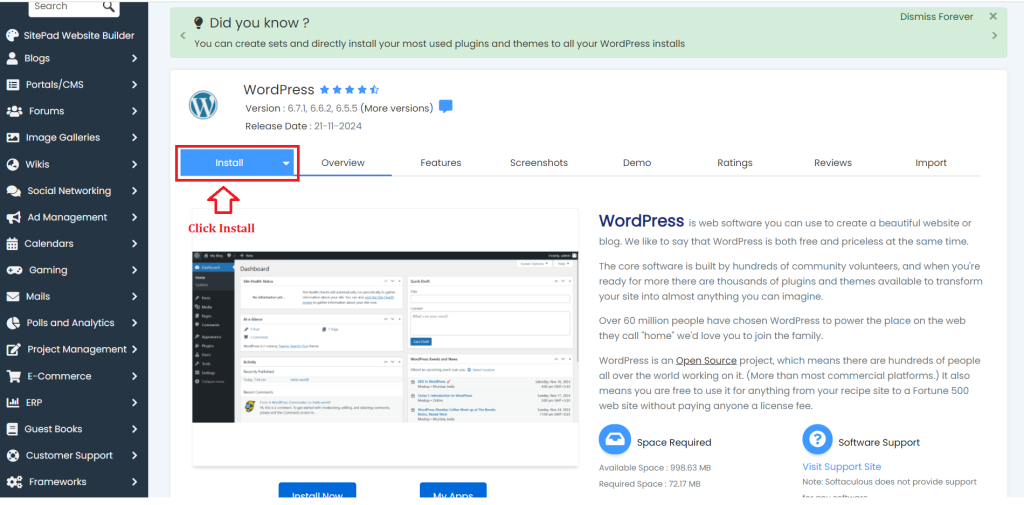Click Required Space 72.17 MB text
The image size is (1024, 505).
click(x=650, y=484)
